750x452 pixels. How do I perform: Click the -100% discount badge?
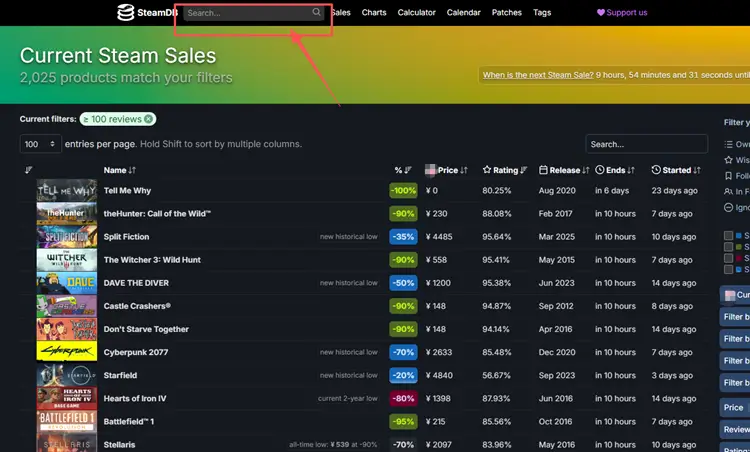[403, 190]
